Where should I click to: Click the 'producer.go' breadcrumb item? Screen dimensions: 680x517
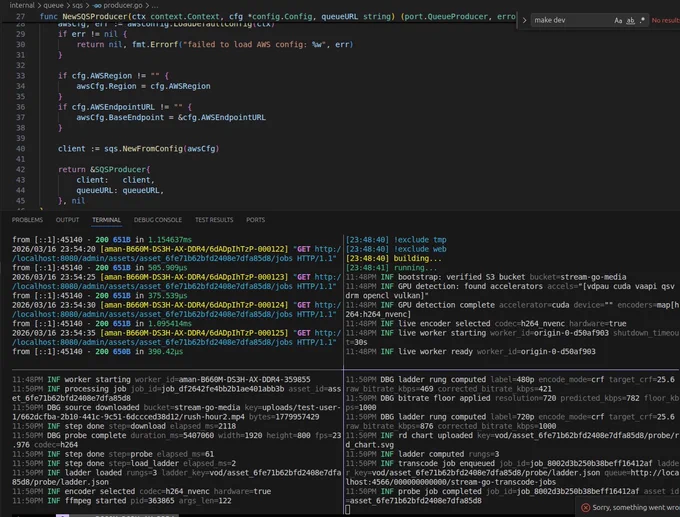(123, 5)
